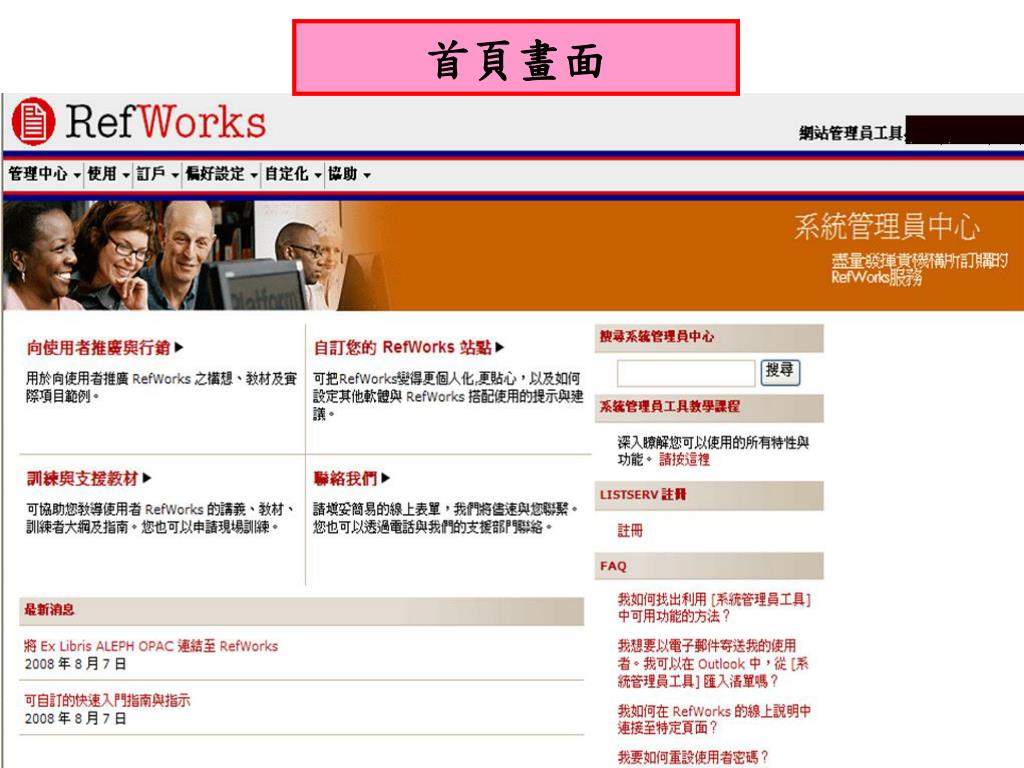Click the dropdown arrow next to 訂戶
Screen dimensions: 1024x768
[175, 175]
